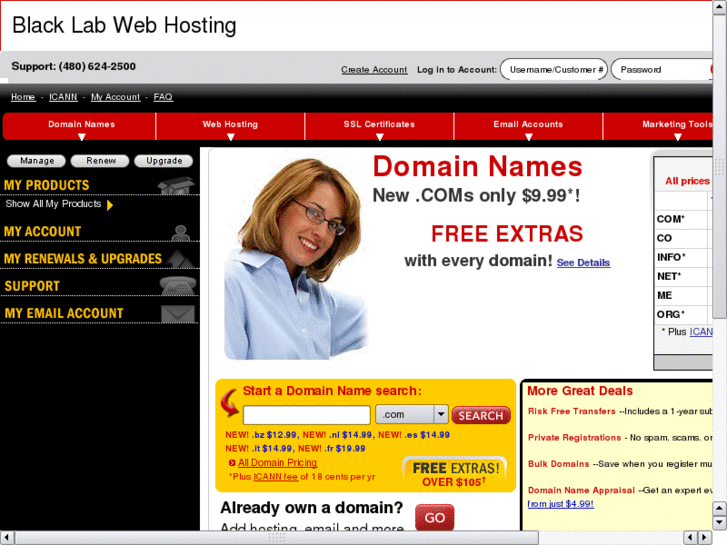Open the Domain Names tab
The image size is (727, 545).
(x=79, y=126)
